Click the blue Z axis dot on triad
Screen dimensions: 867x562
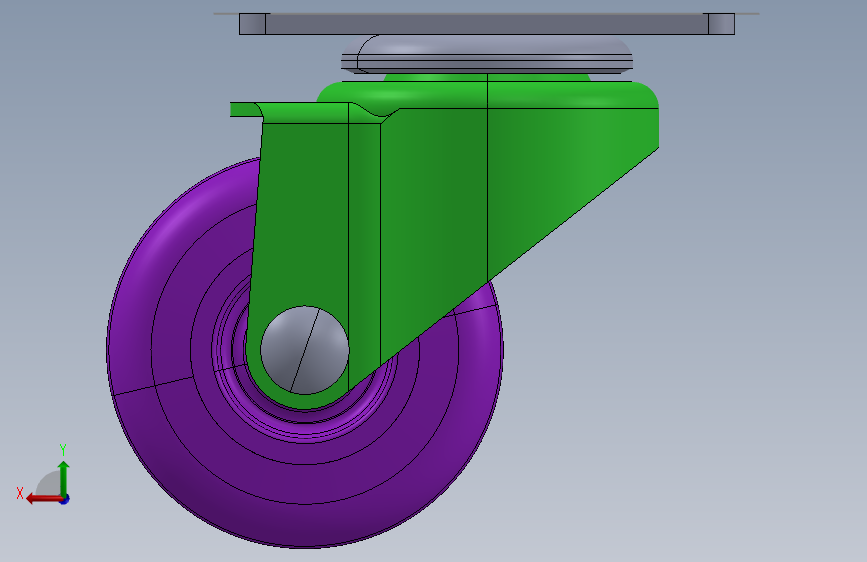click(x=64, y=499)
